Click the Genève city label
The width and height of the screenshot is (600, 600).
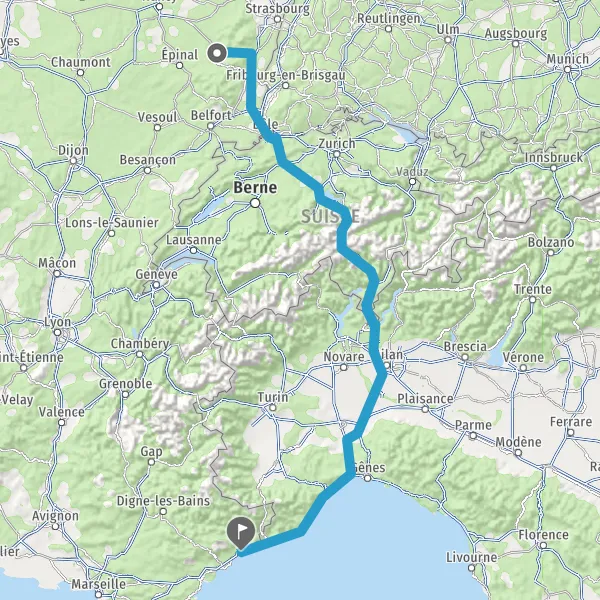(x=157, y=274)
